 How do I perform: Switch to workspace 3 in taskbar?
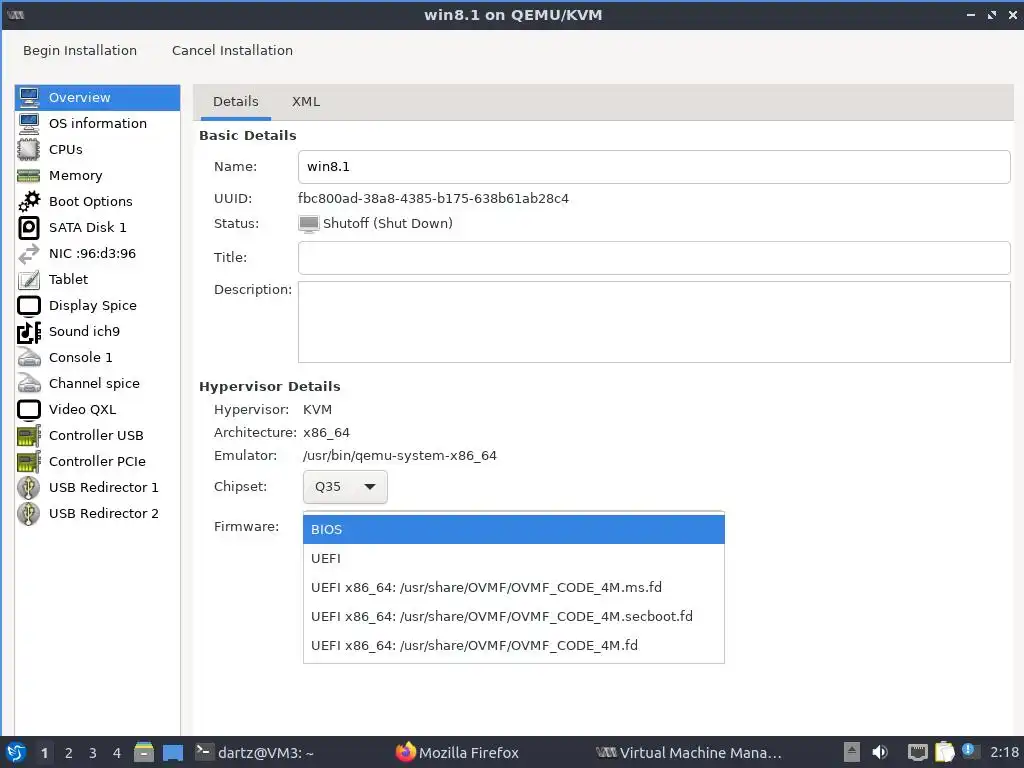(x=93, y=753)
